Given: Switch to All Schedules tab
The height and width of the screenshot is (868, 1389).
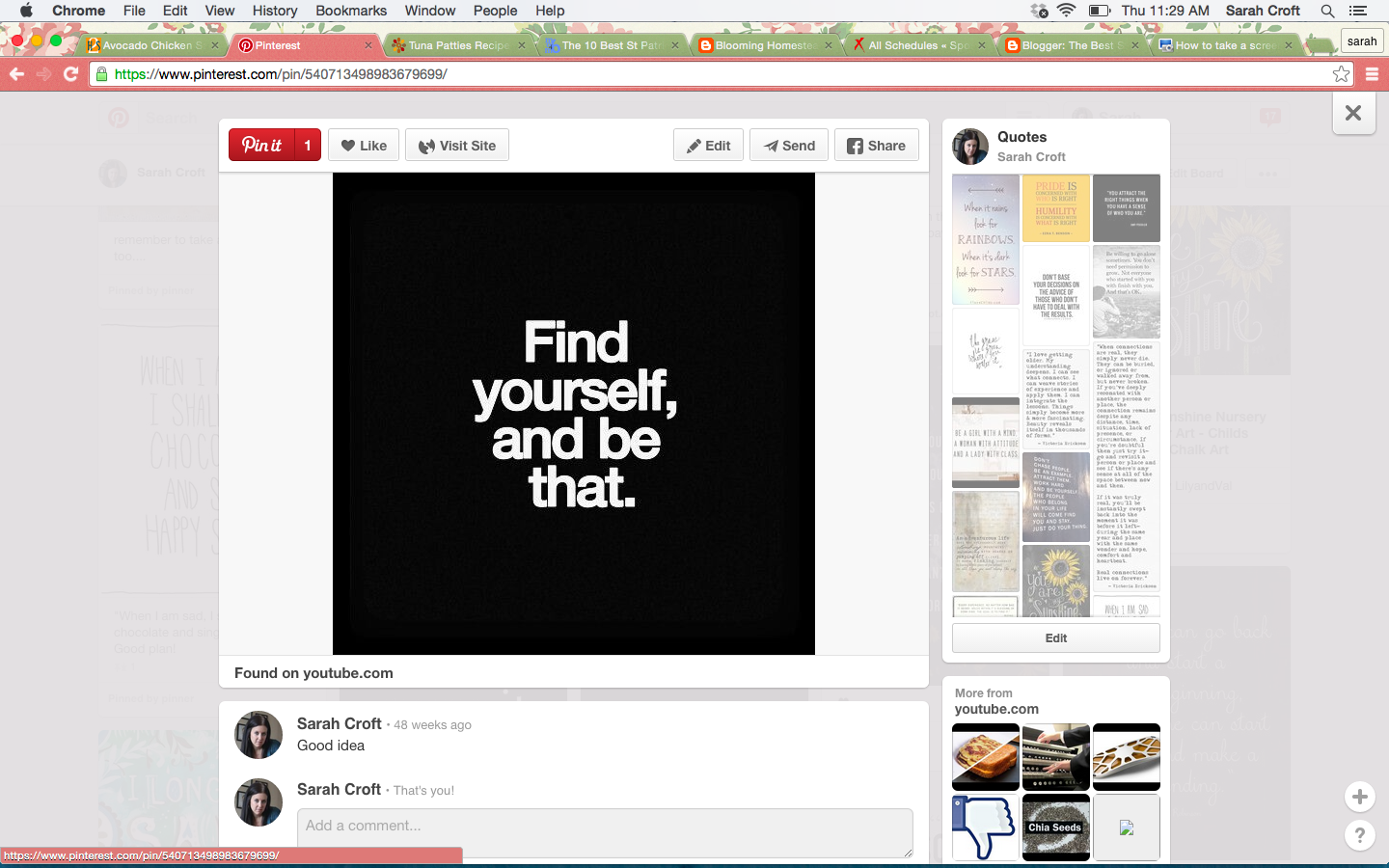Looking at the screenshot, I should click(x=917, y=45).
